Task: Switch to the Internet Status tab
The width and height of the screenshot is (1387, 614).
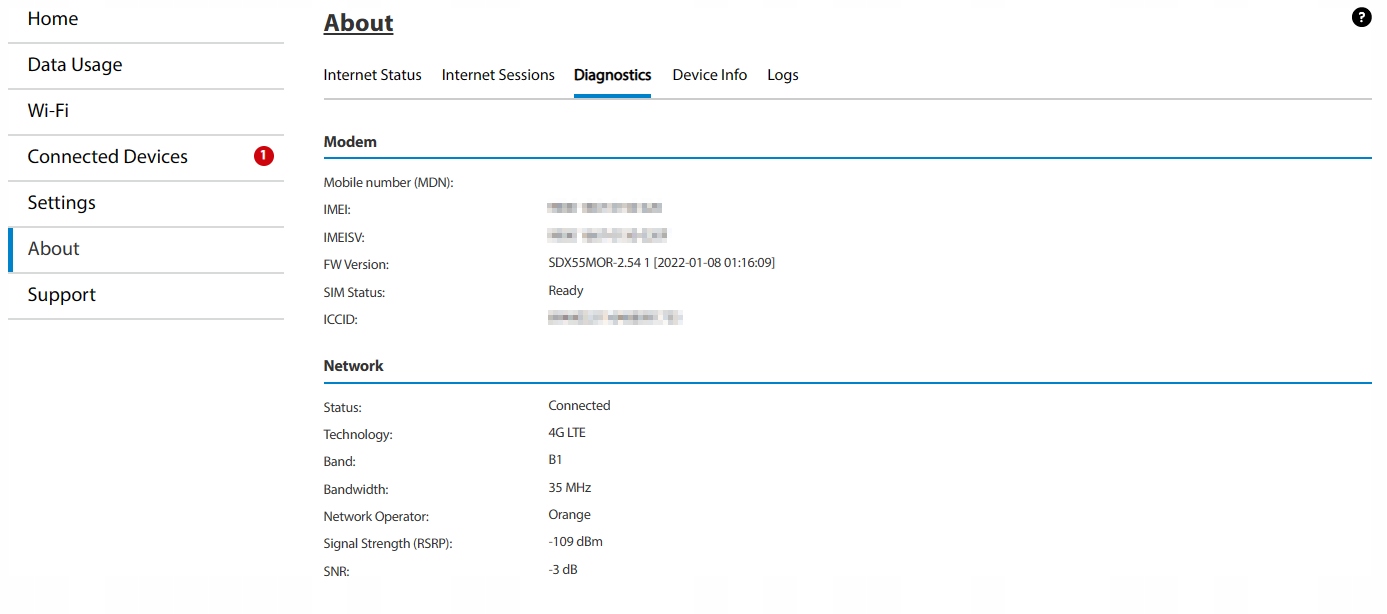Action: (372, 75)
